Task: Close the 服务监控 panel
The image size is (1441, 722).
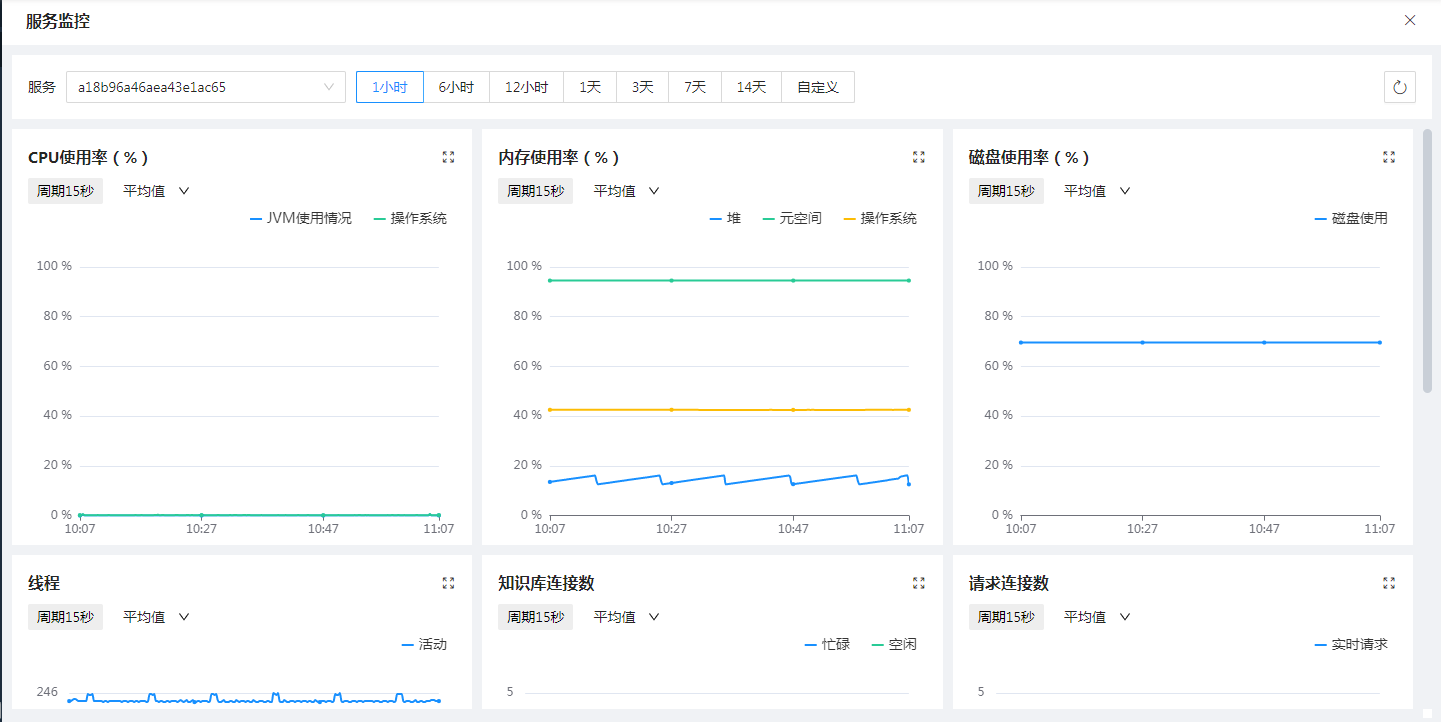Action: (x=1410, y=20)
